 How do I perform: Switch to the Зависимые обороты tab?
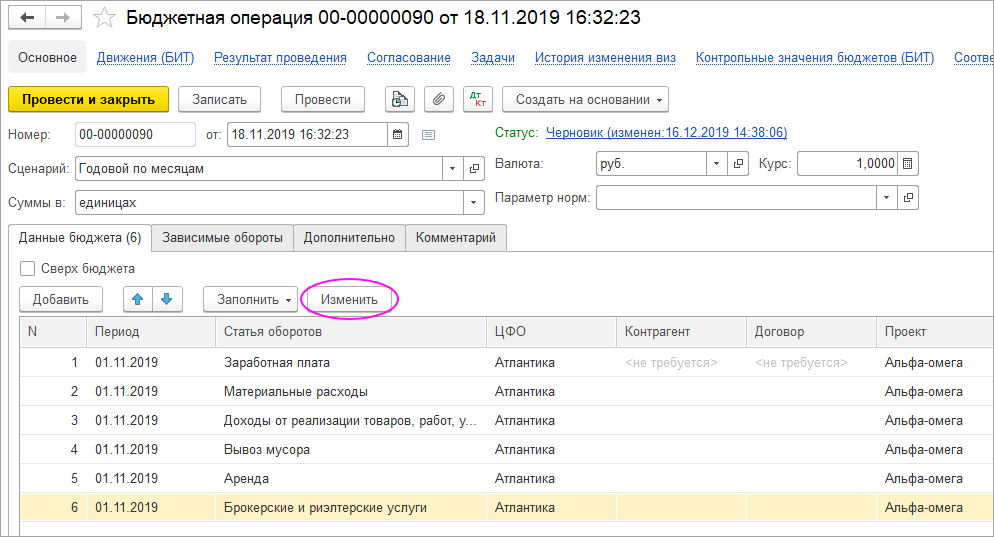(222, 237)
